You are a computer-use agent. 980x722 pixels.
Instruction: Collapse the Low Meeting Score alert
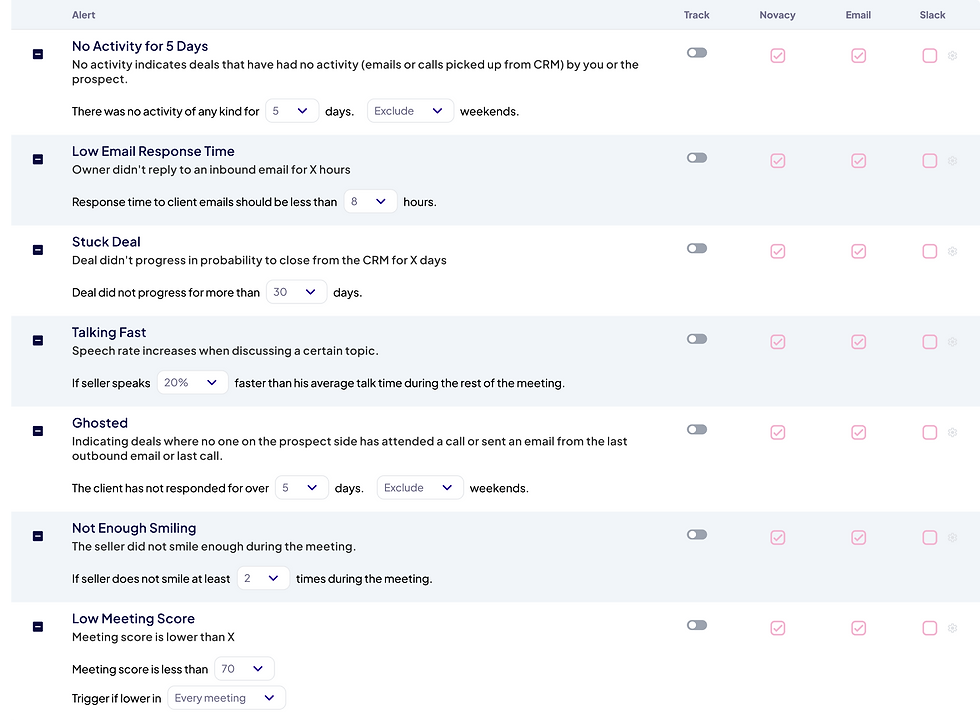coord(38,627)
